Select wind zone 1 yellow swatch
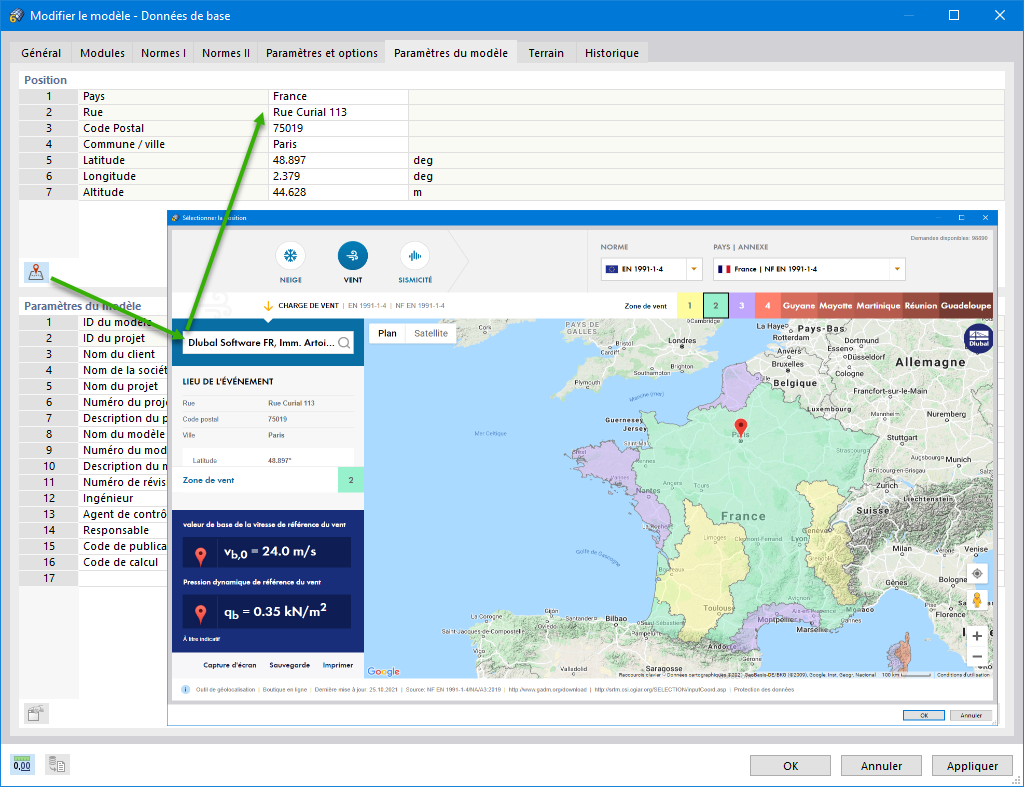This screenshot has width=1024, height=787. point(690,306)
